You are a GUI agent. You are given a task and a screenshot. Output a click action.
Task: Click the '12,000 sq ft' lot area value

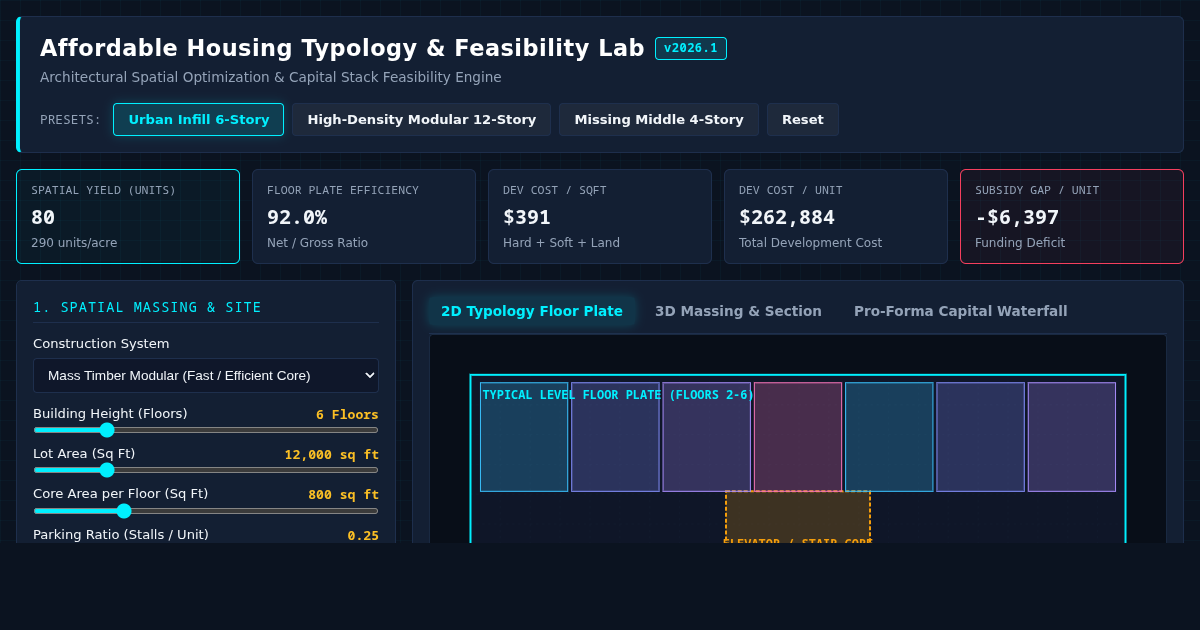click(x=331, y=455)
